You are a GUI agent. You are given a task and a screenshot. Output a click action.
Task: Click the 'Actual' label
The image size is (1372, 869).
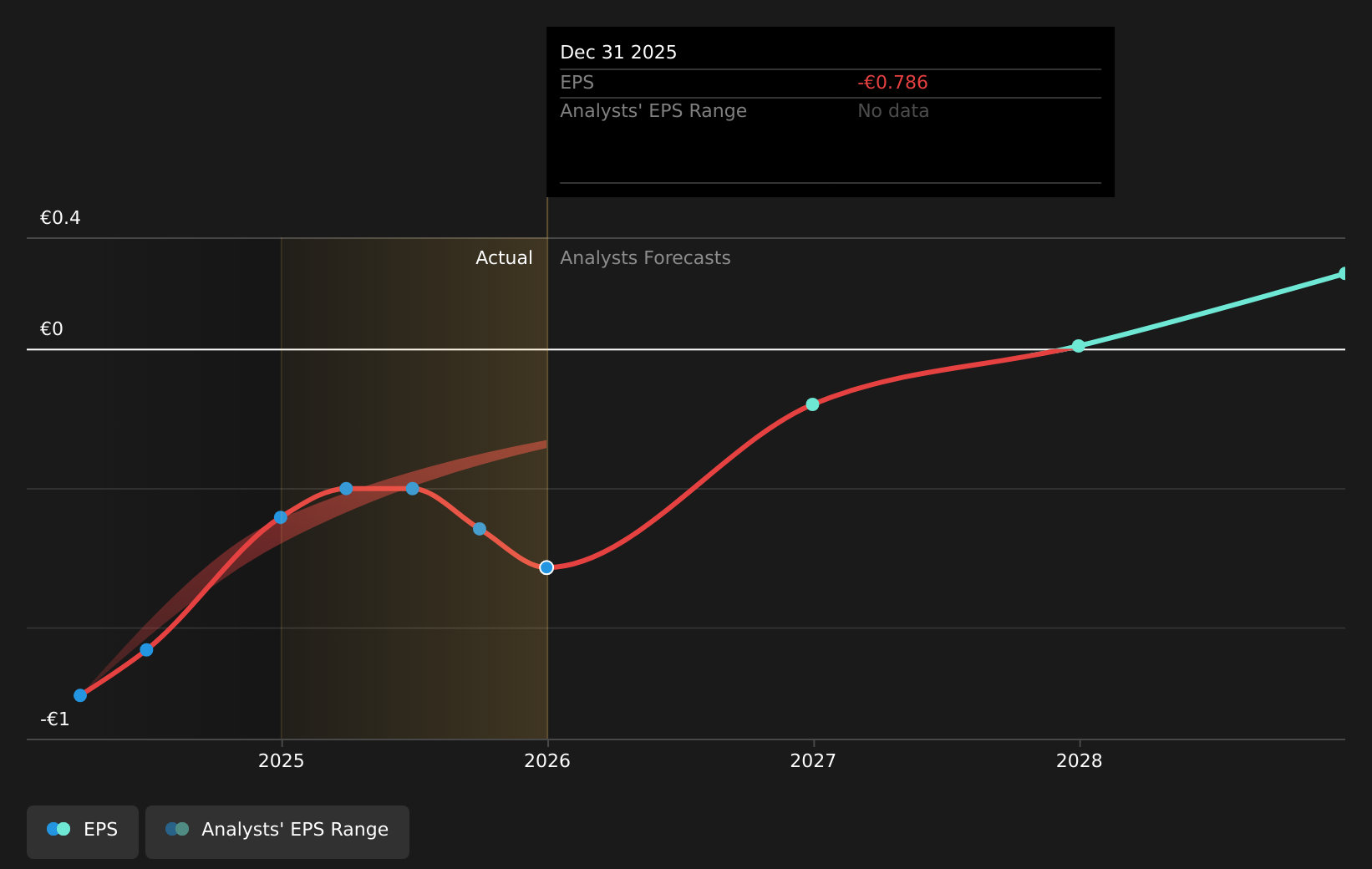pyautogui.click(x=504, y=258)
